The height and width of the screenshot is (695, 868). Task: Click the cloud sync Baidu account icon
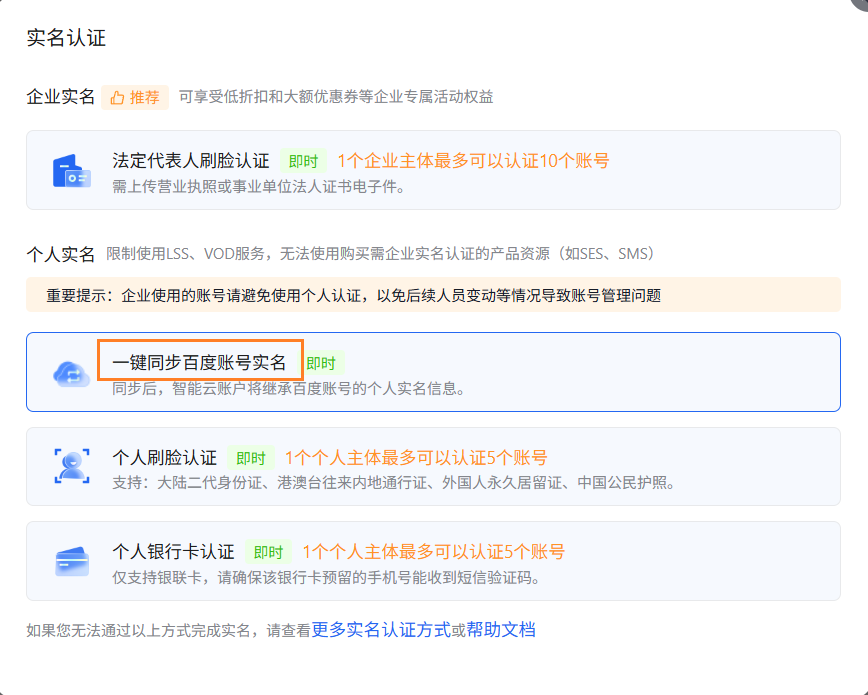[x=71, y=374]
